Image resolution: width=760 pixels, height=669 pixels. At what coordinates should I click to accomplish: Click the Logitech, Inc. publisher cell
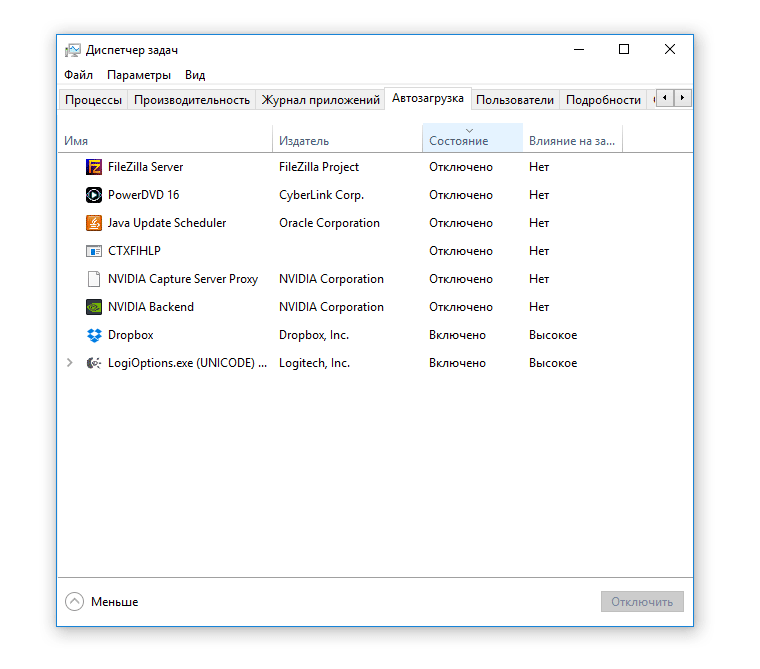pyautogui.click(x=315, y=363)
